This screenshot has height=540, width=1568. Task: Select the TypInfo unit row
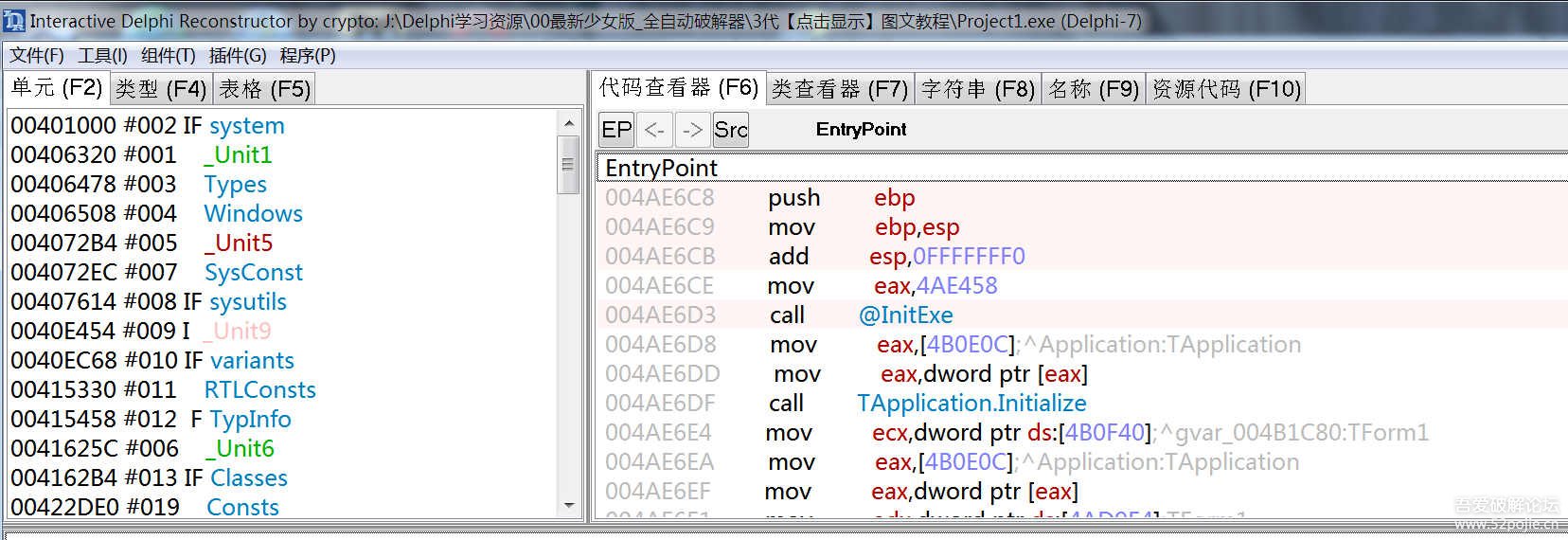[x=282, y=420]
